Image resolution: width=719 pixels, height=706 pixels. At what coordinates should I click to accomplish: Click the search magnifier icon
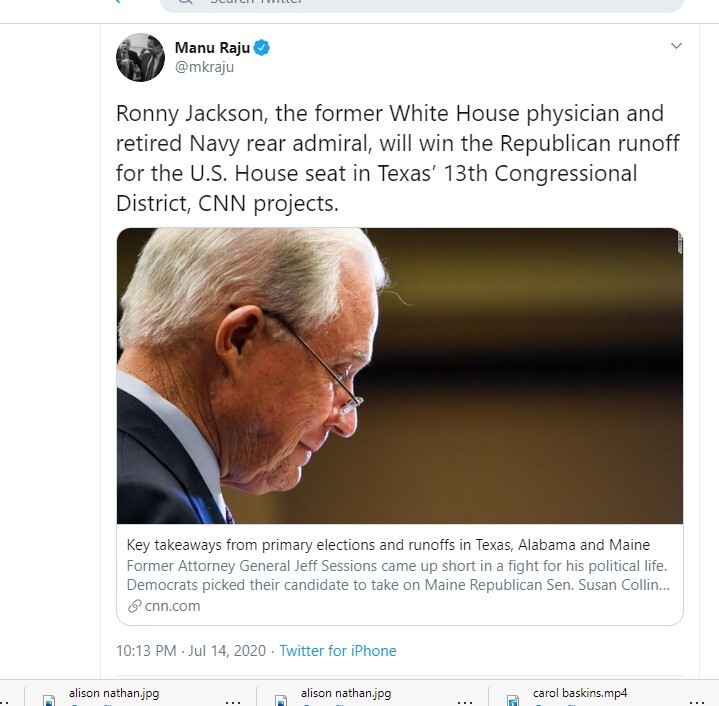point(186,3)
